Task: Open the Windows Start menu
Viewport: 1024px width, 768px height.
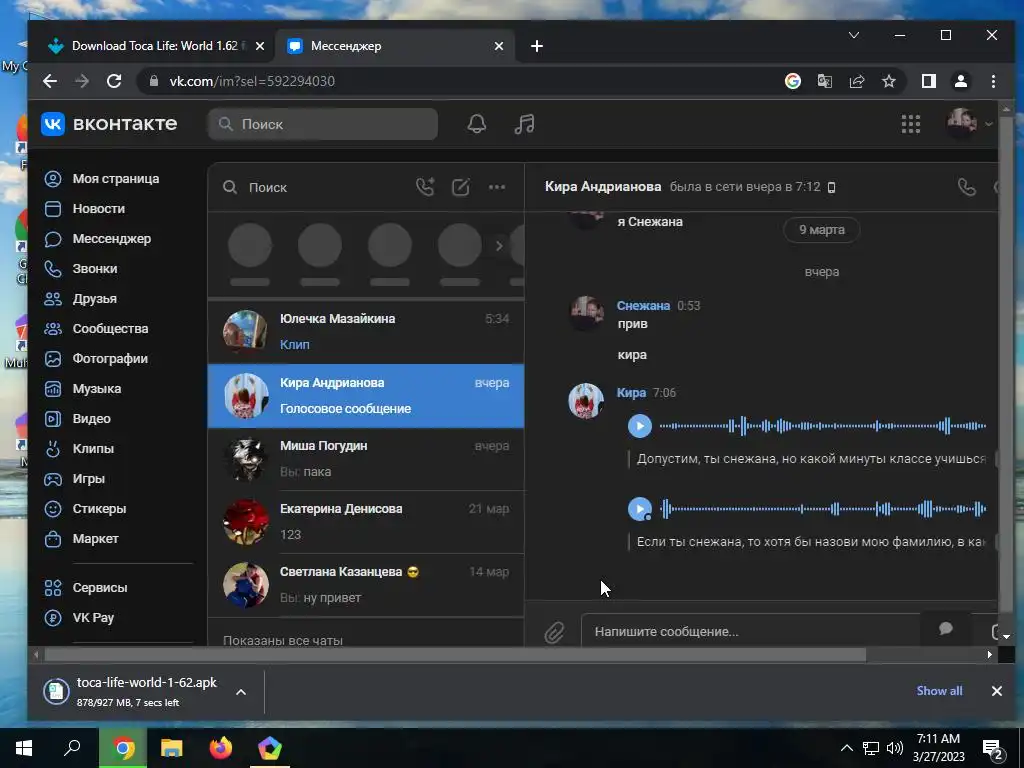Action: (x=24, y=748)
